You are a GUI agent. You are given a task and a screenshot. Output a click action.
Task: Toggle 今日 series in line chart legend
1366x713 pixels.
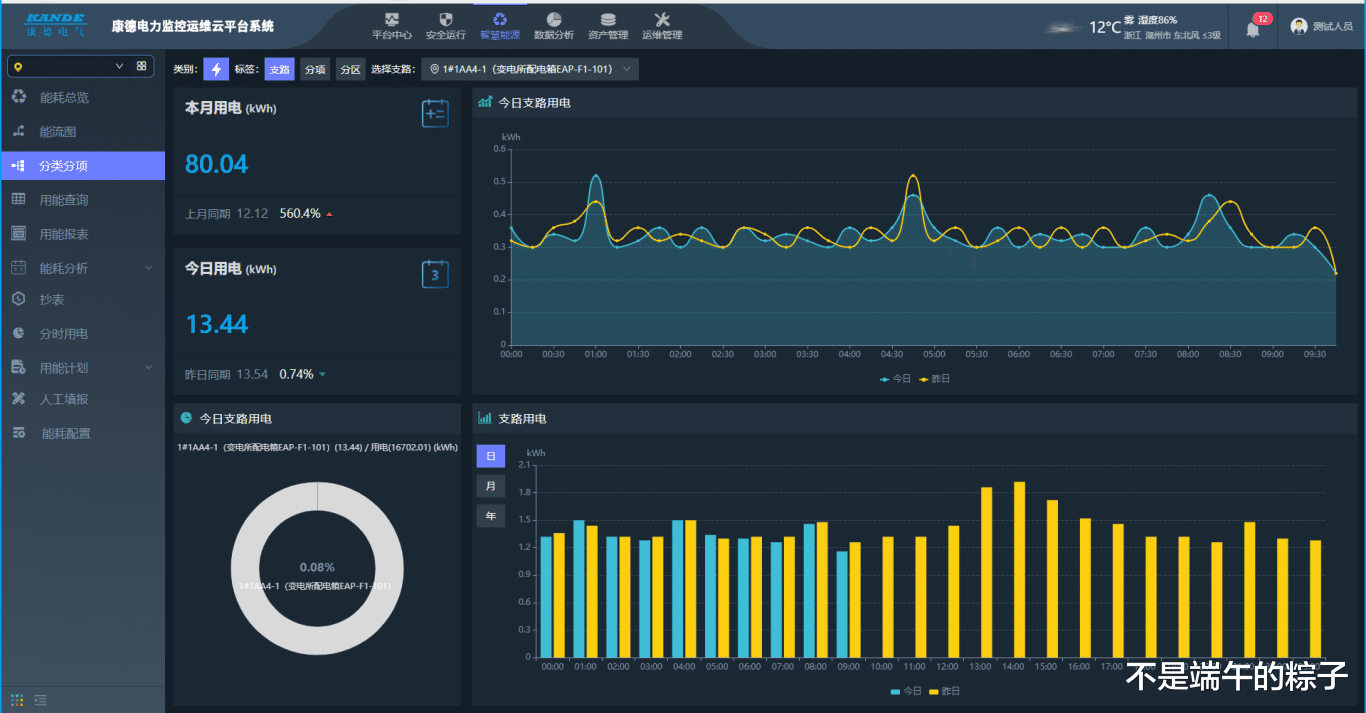(896, 379)
